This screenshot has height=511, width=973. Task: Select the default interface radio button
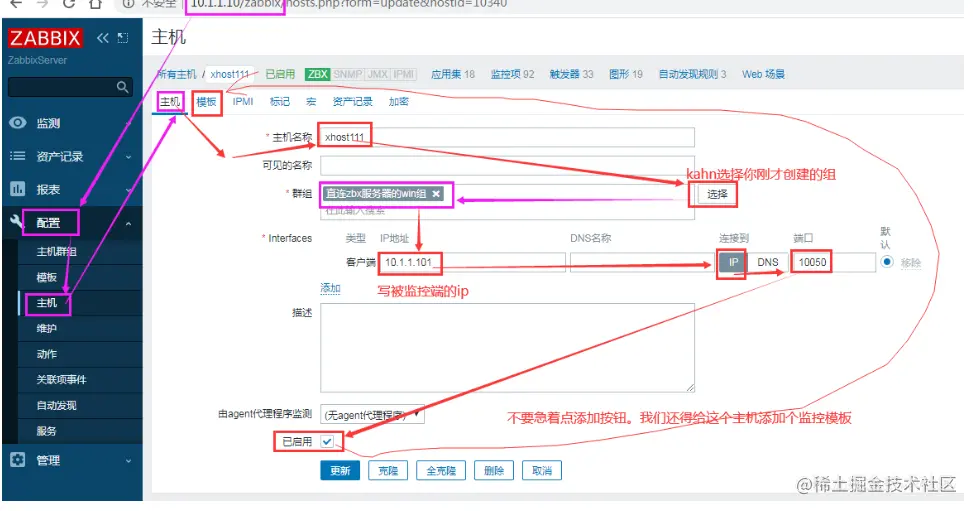(x=887, y=261)
